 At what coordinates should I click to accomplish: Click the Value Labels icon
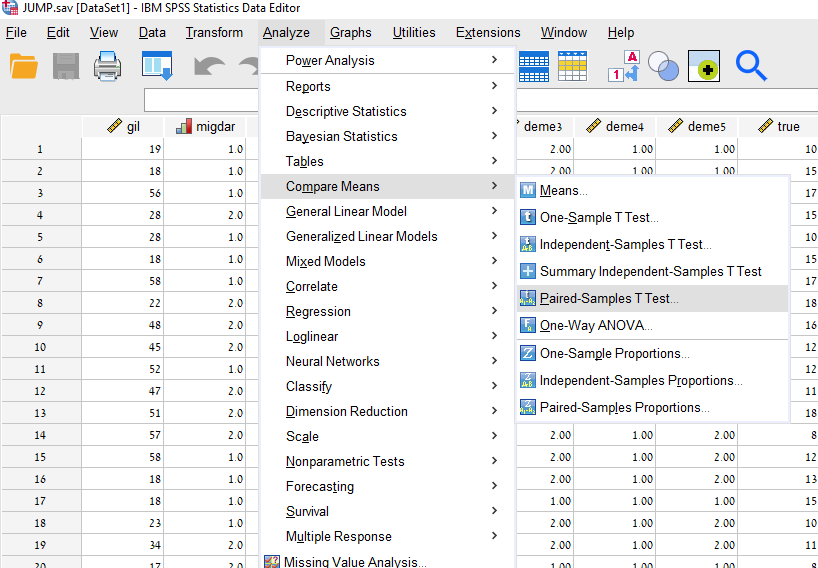(x=624, y=66)
